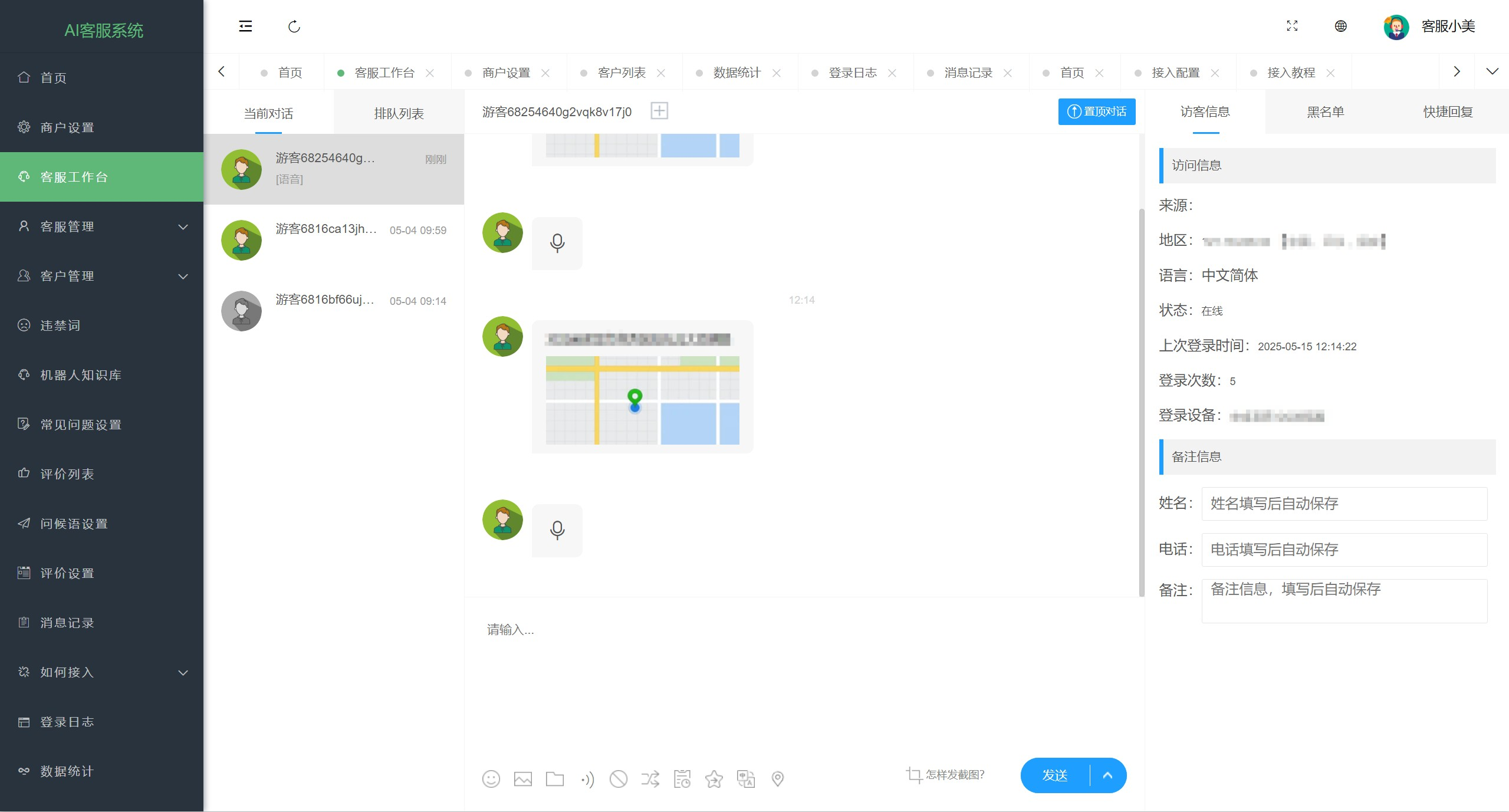Image resolution: width=1509 pixels, height=812 pixels.
Task: Click the block visitor icon in toolbar
Action: click(618, 779)
